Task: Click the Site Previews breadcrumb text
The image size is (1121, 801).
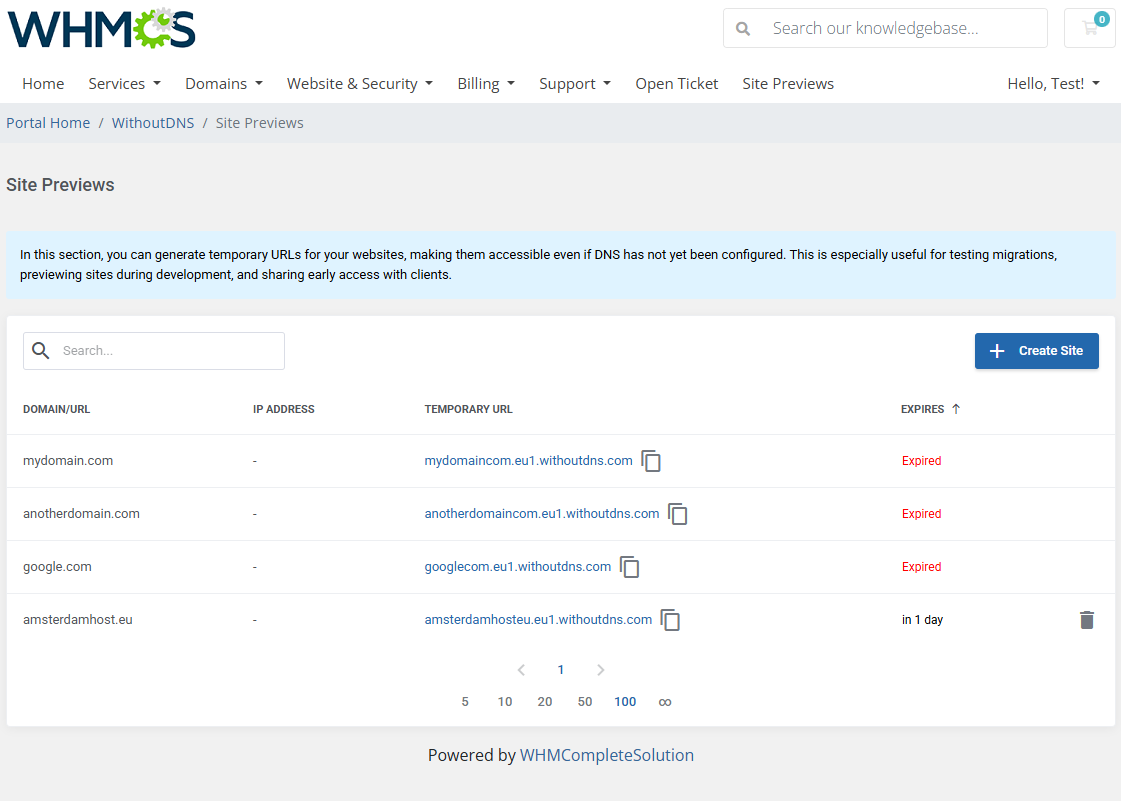Action: (260, 123)
